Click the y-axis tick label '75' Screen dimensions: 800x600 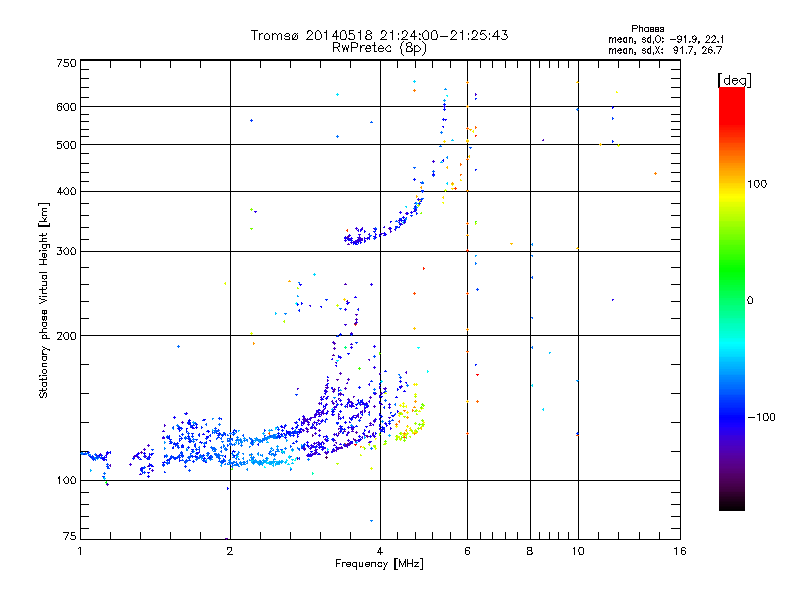(x=70, y=536)
